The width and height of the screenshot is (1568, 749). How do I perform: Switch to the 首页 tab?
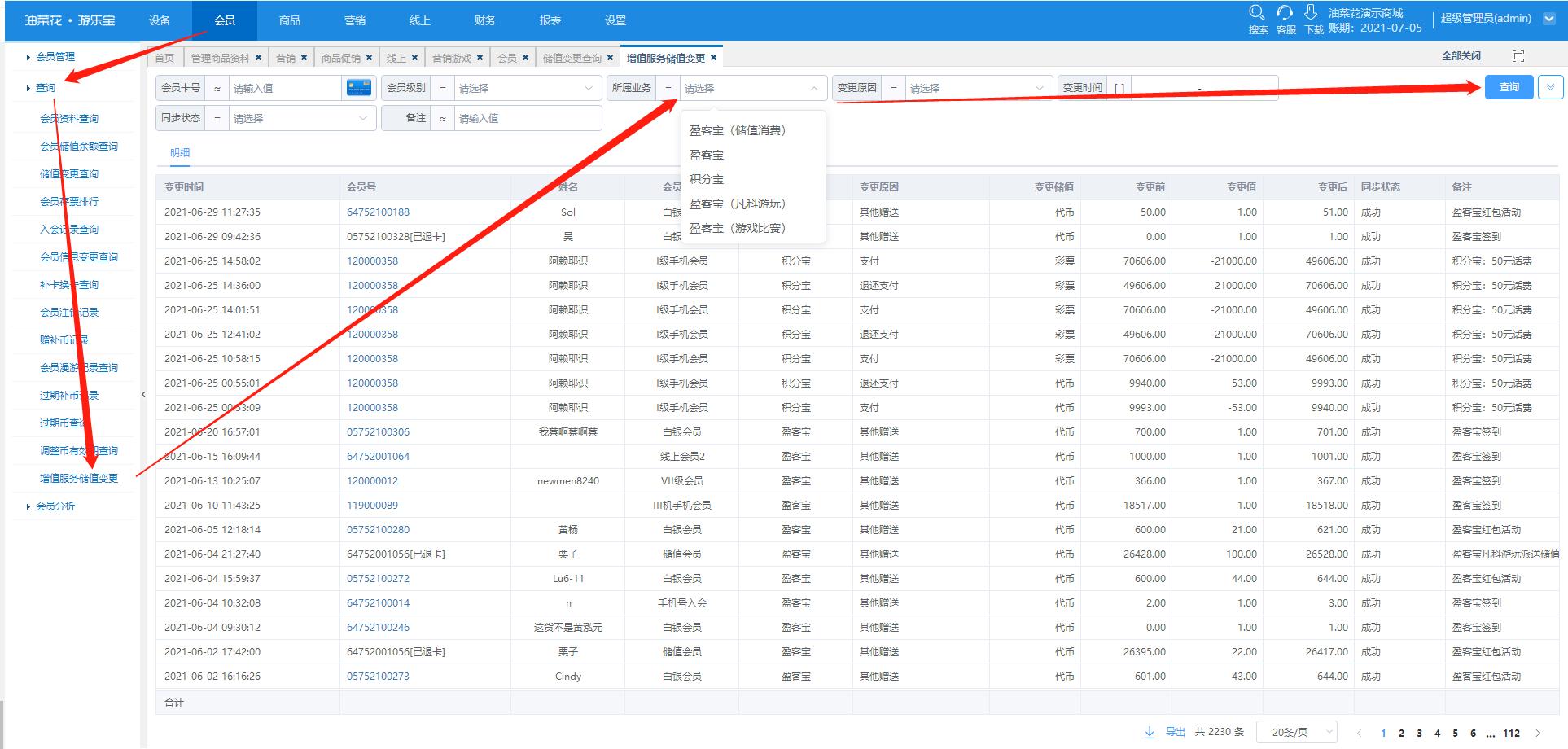pos(164,58)
